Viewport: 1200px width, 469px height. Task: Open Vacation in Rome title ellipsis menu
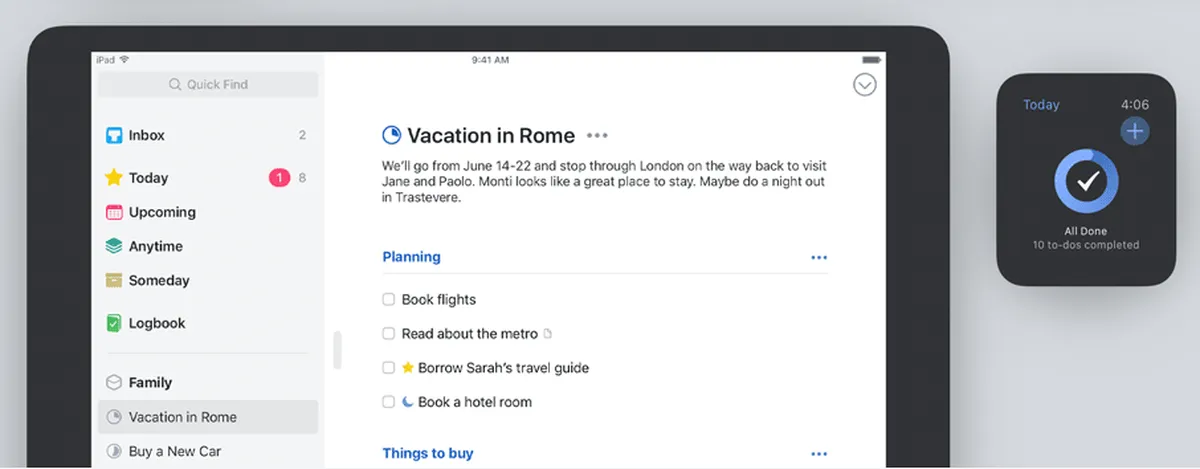pos(597,136)
